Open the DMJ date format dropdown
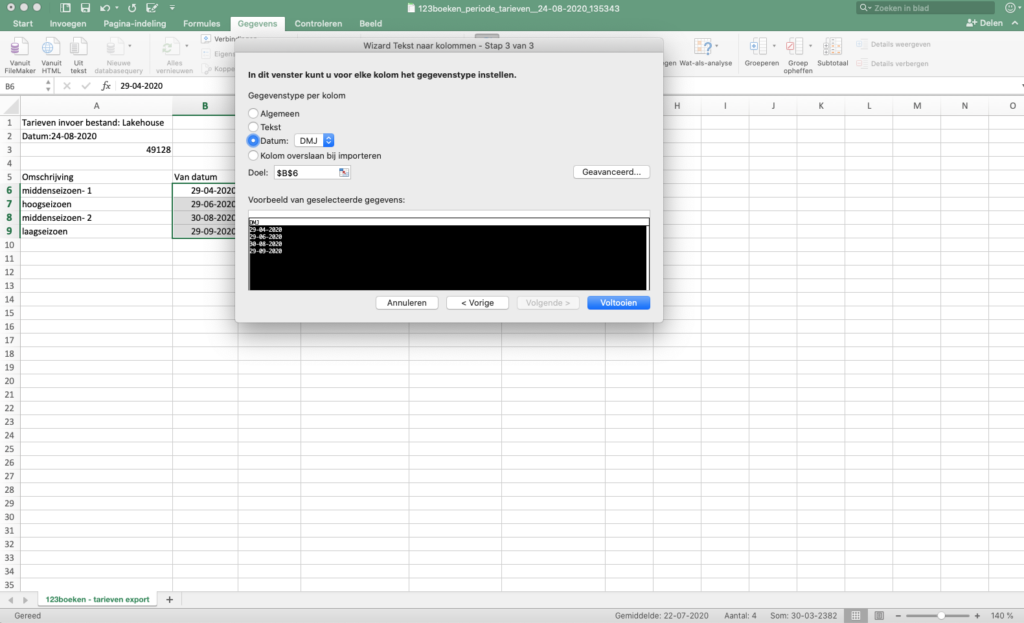Viewport: 1024px width, 623px height. coord(314,140)
